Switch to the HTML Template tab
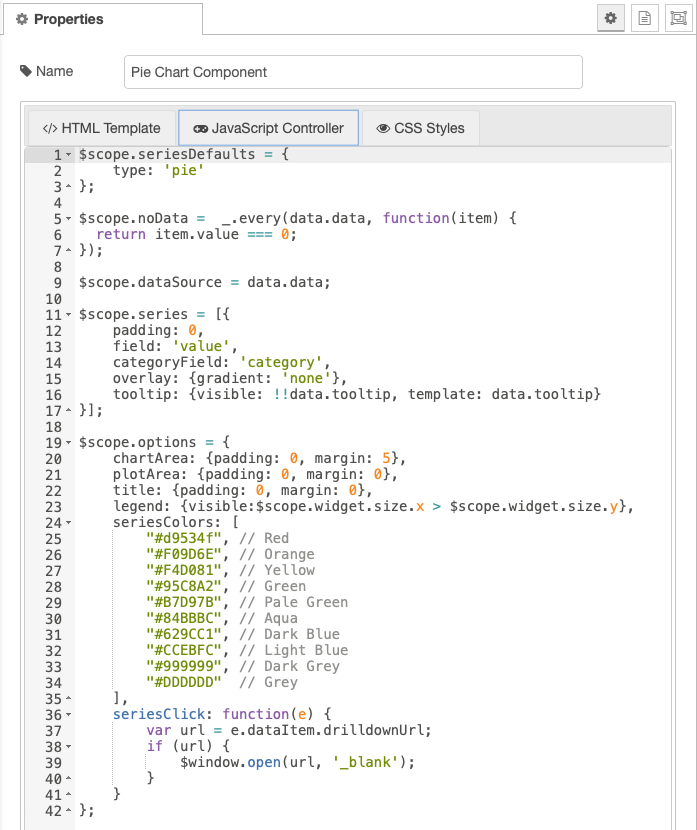The image size is (697, 830). 102,128
